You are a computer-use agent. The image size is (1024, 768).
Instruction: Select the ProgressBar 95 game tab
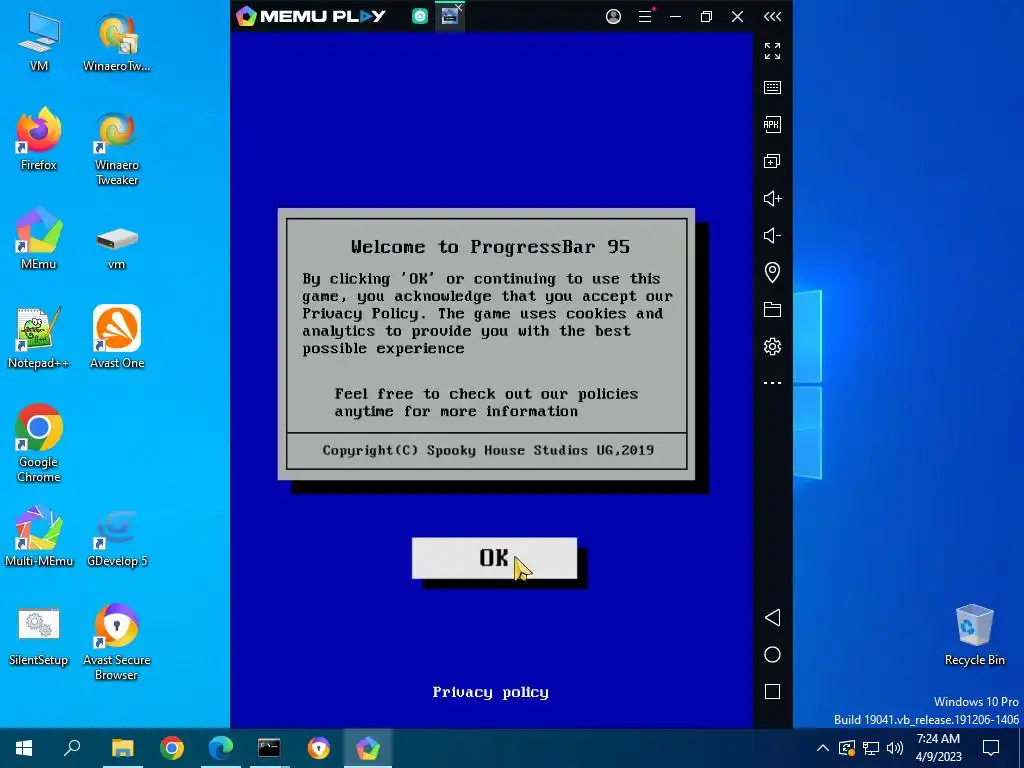[449, 17]
